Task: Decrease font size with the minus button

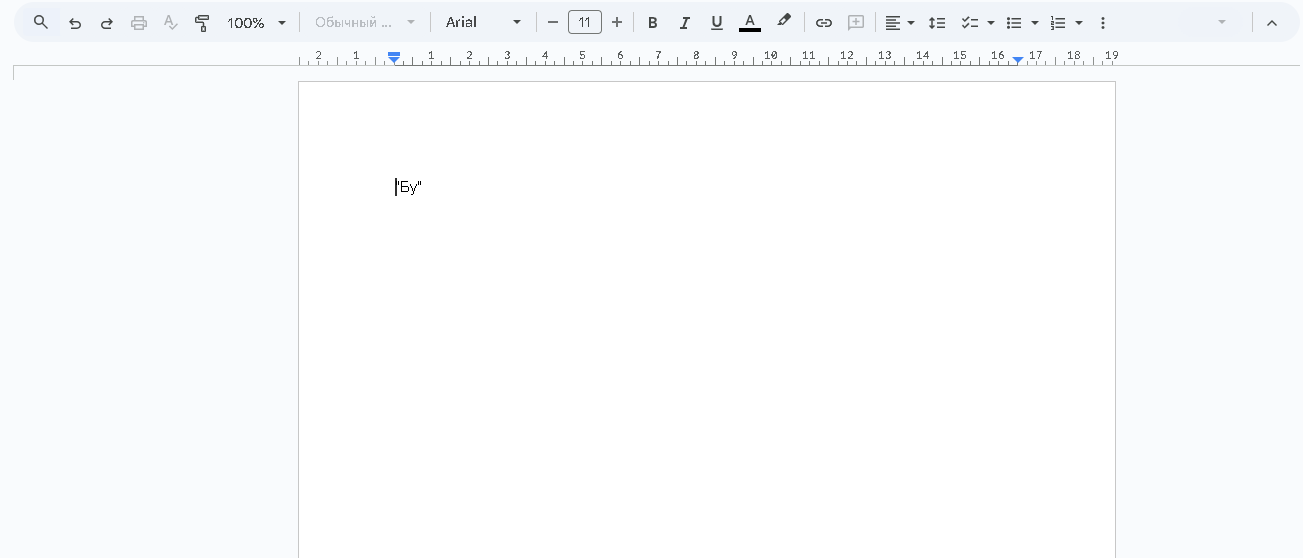Action: [x=553, y=22]
